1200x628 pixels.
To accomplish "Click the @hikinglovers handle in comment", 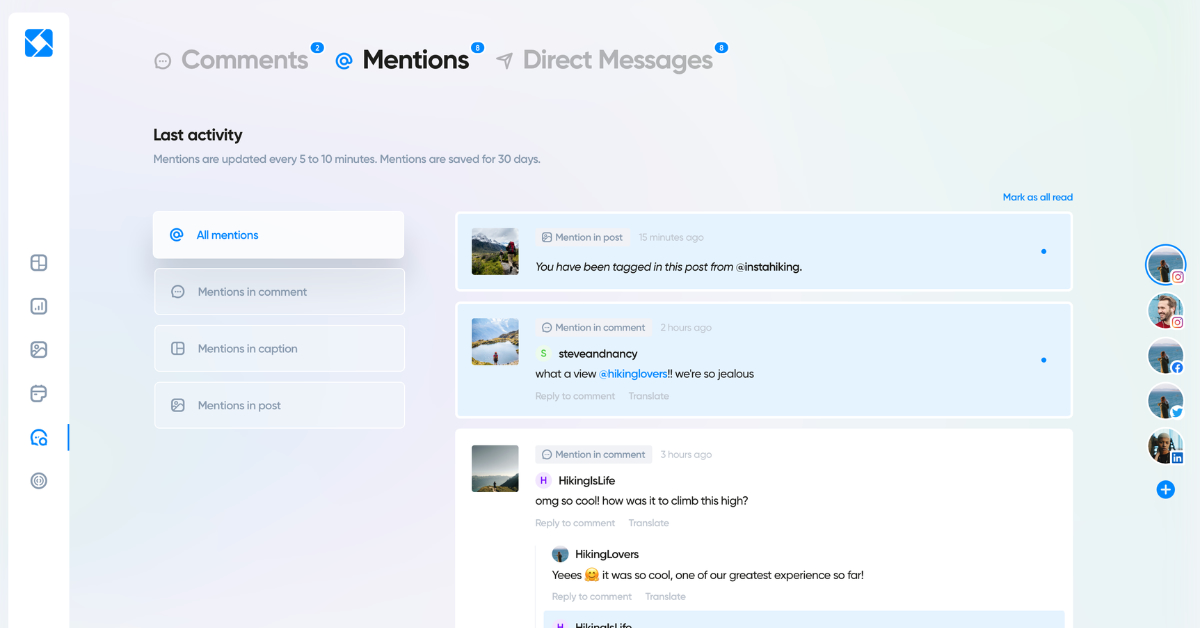I will (633, 374).
